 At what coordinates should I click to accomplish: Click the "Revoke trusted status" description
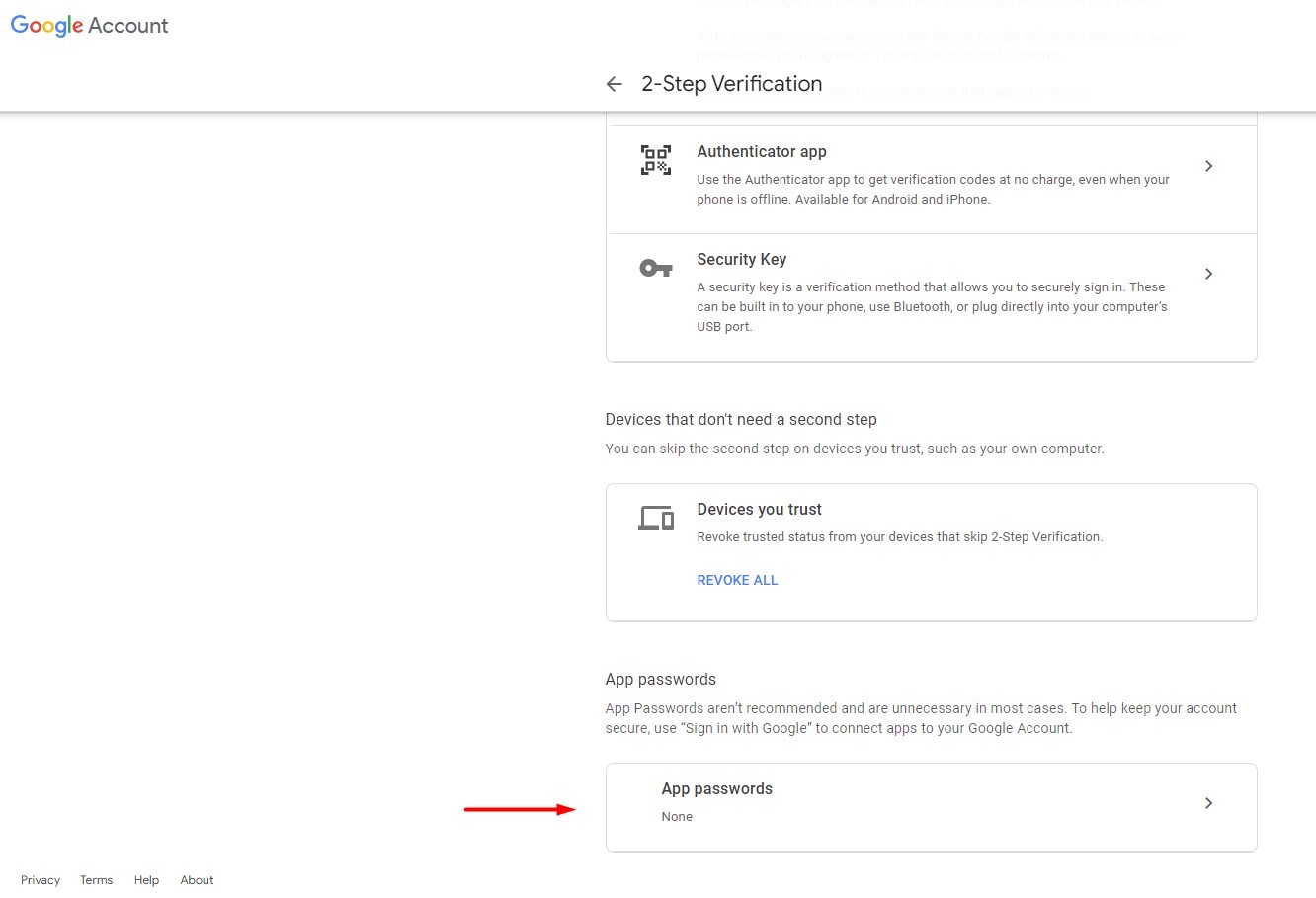pyautogui.click(x=900, y=536)
